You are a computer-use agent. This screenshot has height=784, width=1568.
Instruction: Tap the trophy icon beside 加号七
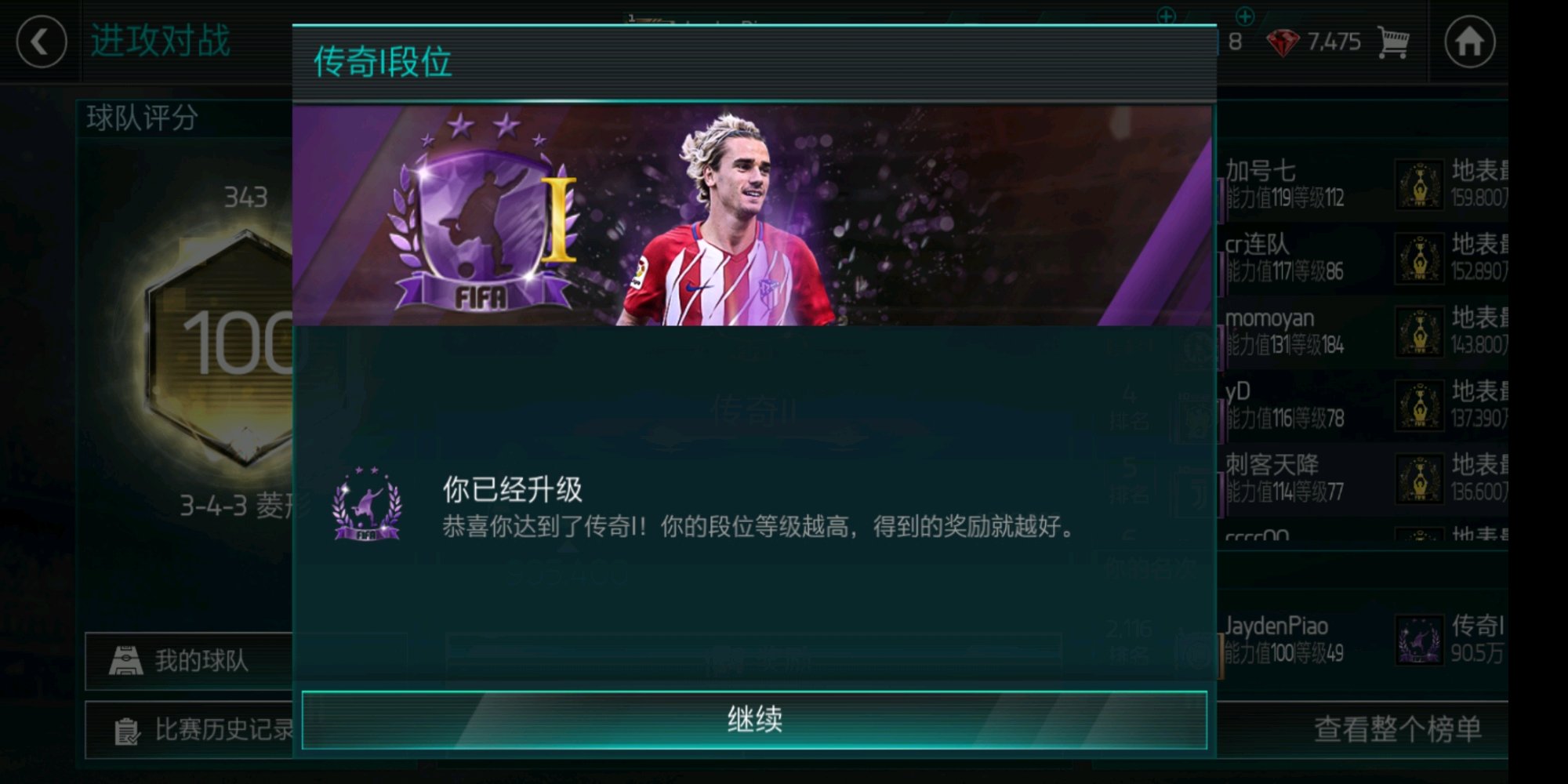coord(1419,184)
